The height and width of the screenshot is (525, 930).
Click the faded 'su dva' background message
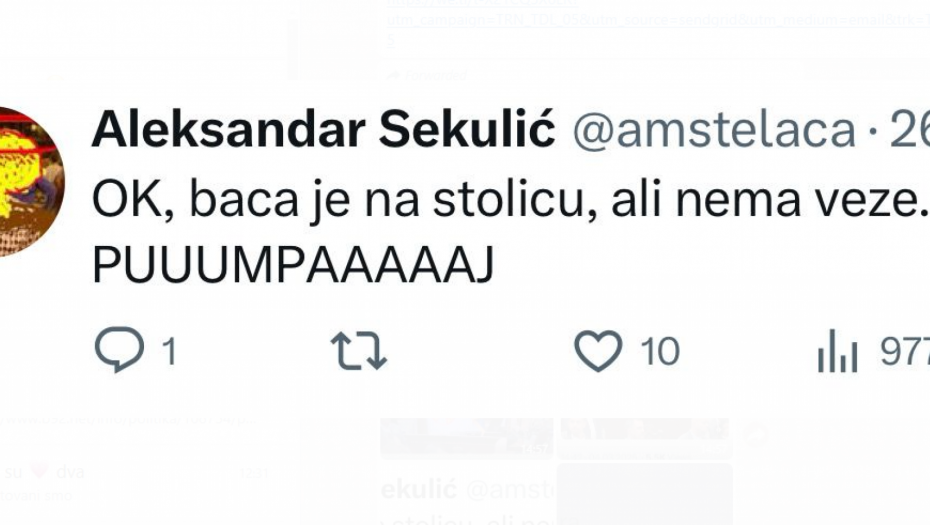pos(45,472)
